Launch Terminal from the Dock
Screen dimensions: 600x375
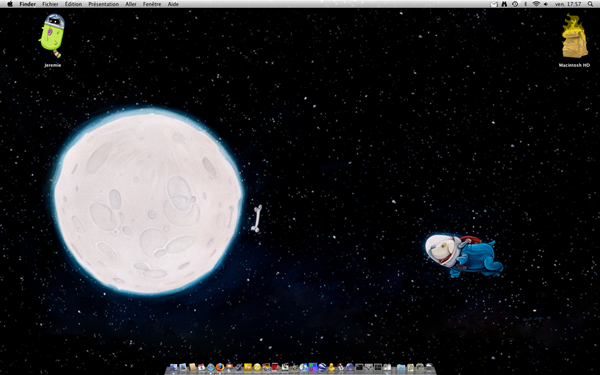click(x=360, y=367)
